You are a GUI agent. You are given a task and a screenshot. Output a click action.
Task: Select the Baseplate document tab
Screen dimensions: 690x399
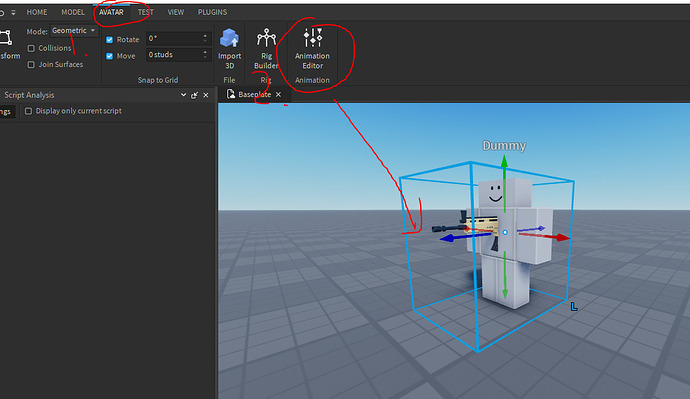(253, 95)
